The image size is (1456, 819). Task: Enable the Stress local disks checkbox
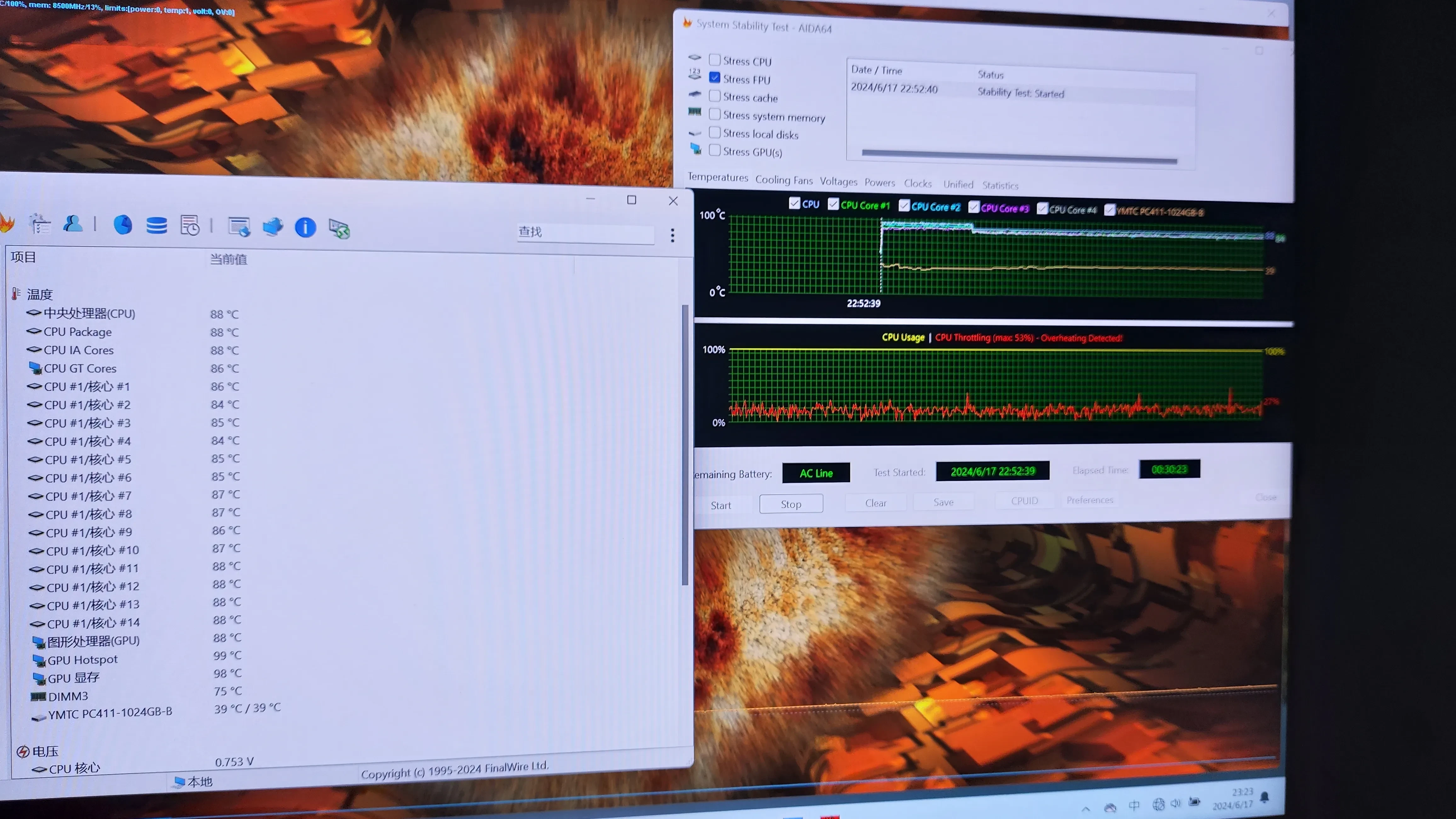click(x=714, y=132)
